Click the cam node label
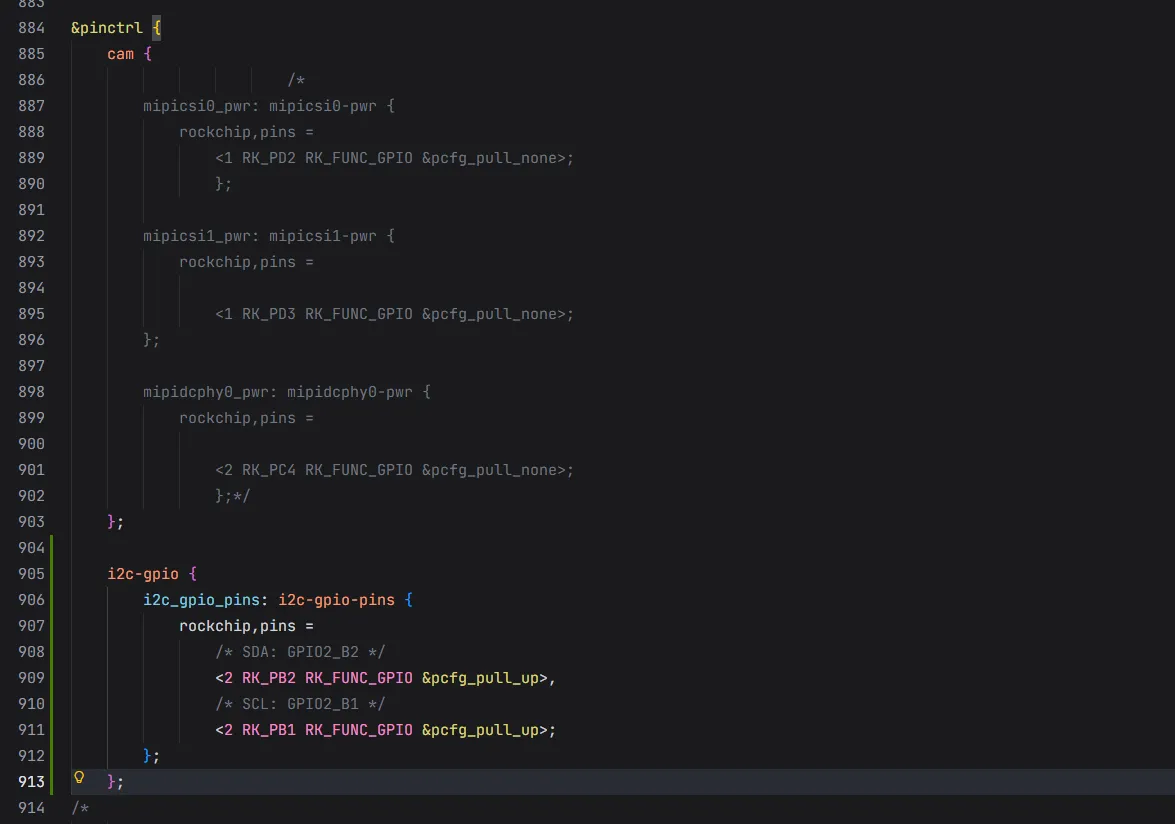This screenshot has height=824, width=1175. 121,54
